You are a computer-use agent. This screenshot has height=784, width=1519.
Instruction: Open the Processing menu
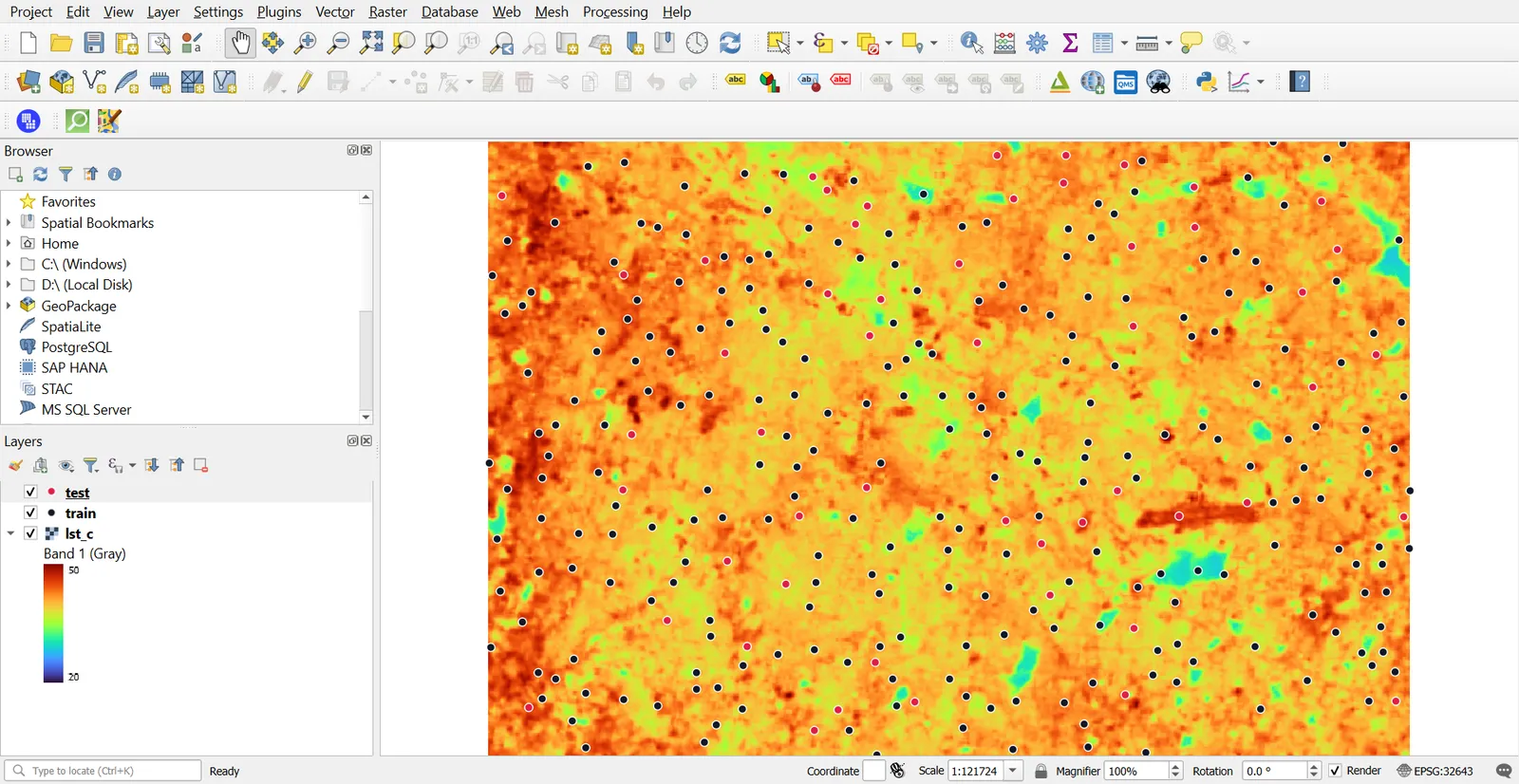click(x=615, y=11)
